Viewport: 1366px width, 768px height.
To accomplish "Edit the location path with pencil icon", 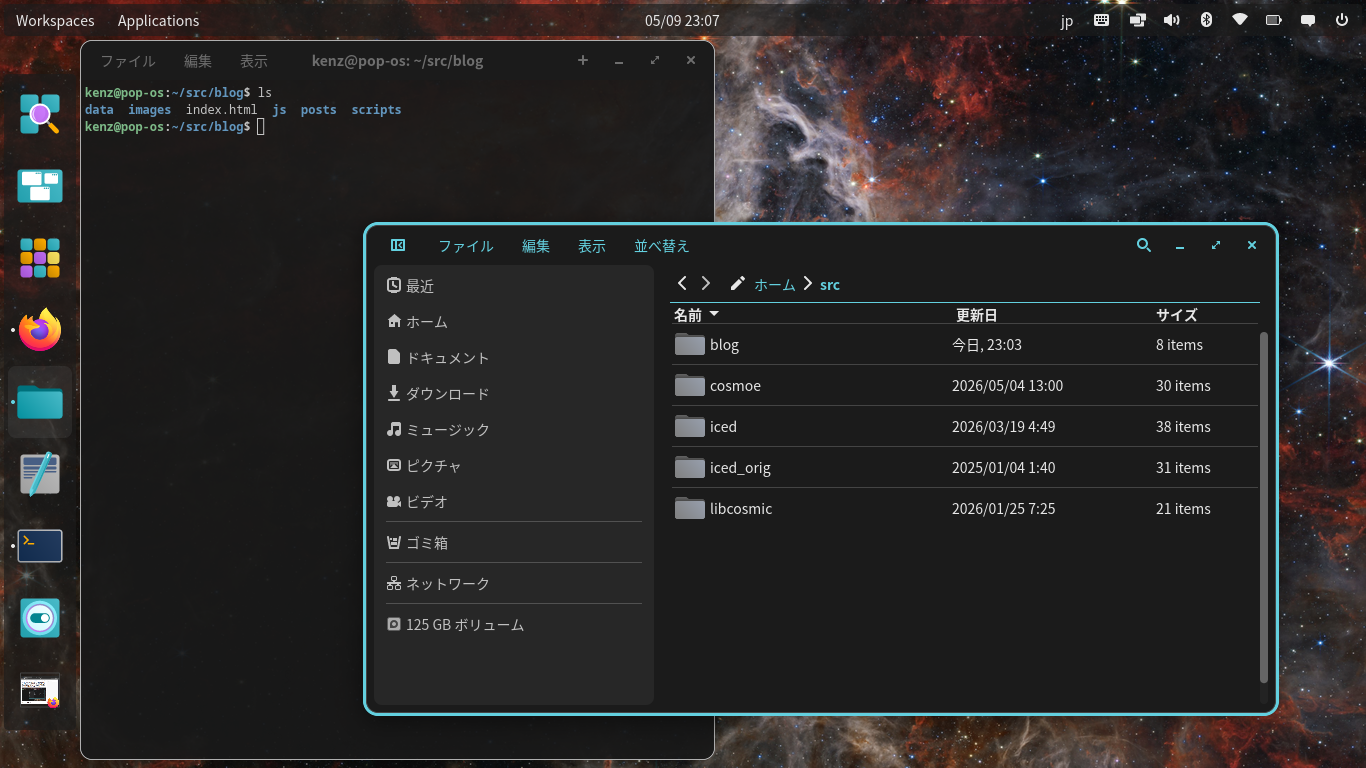I will (x=738, y=284).
